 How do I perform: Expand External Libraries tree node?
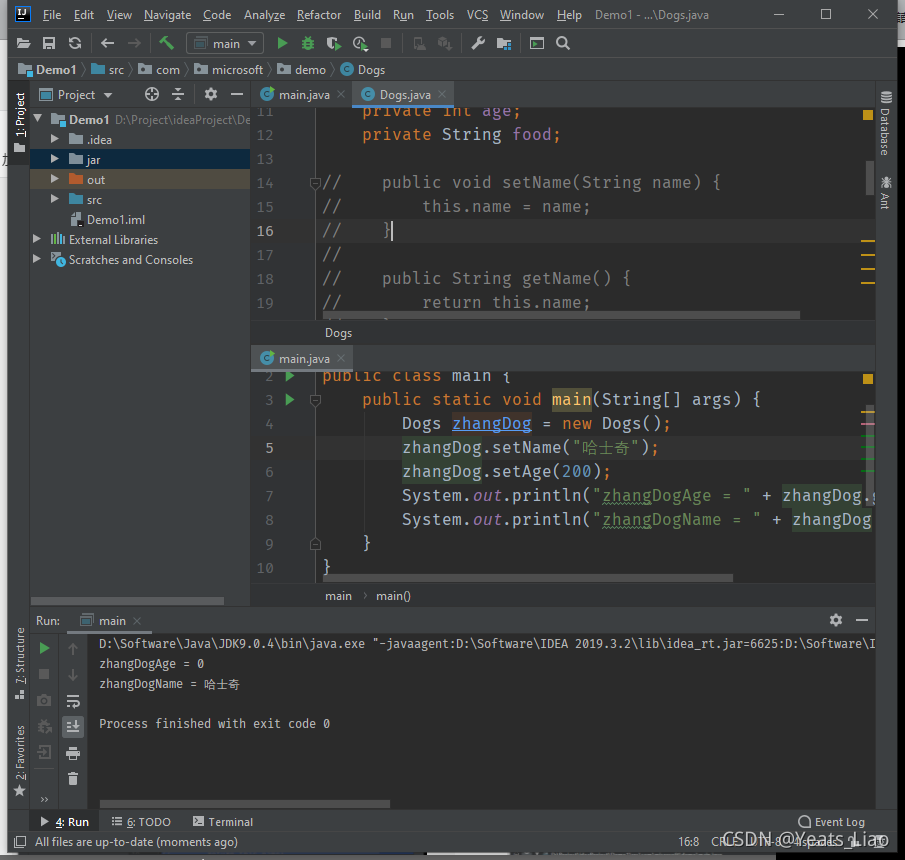pyautogui.click(x=38, y=240)
